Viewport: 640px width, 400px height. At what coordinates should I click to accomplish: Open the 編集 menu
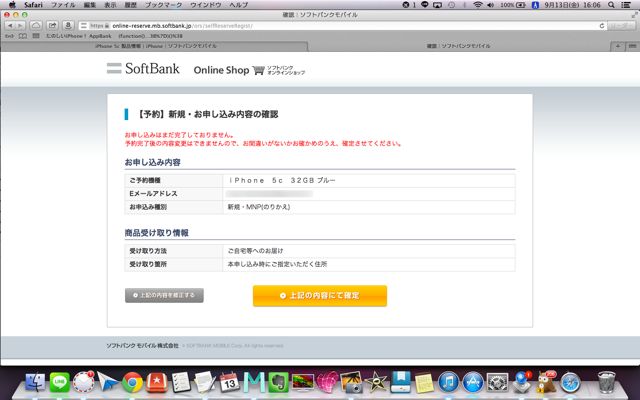point(90,5)
